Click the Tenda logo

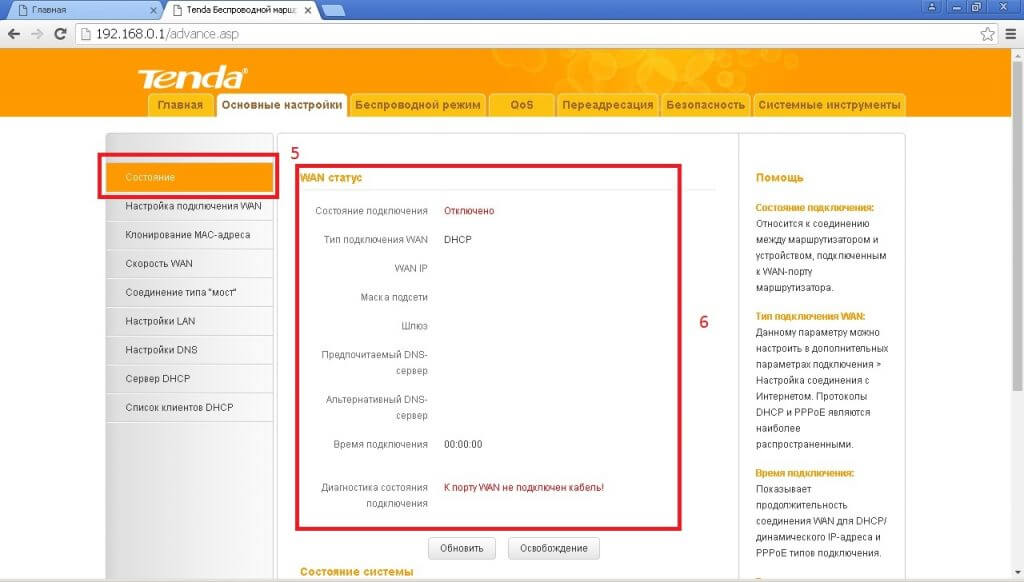190,78
